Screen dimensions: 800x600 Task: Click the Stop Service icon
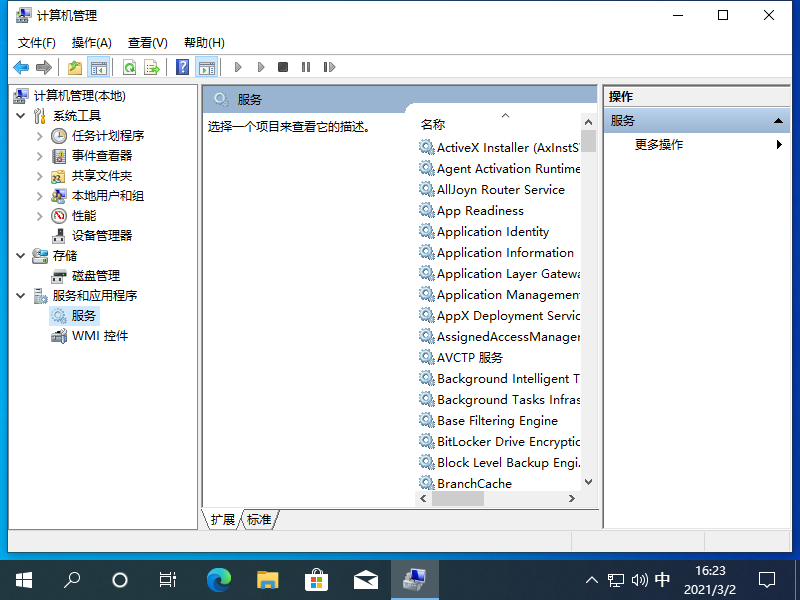pos(283,67)
